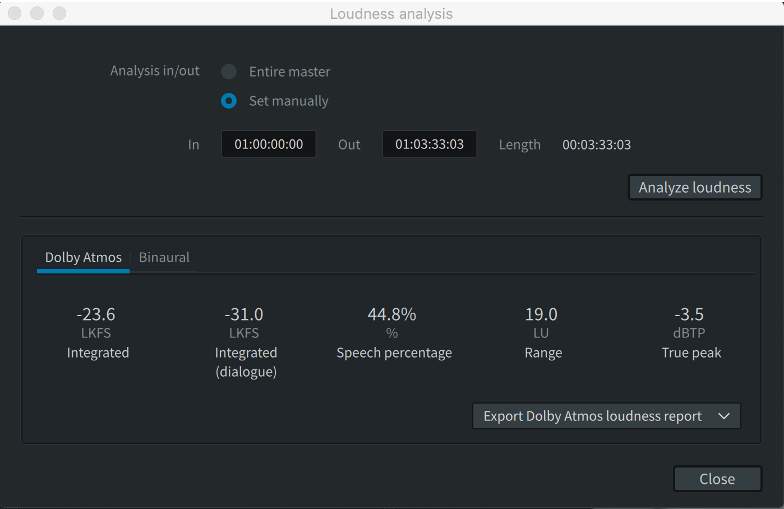
Task: Click the In timecode input field
Action: coord(268,144)
